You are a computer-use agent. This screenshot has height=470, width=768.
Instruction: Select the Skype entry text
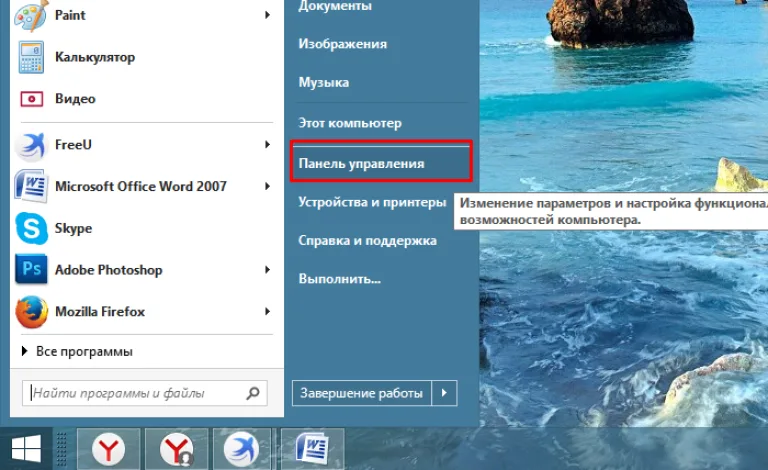(x=73, y=229)
